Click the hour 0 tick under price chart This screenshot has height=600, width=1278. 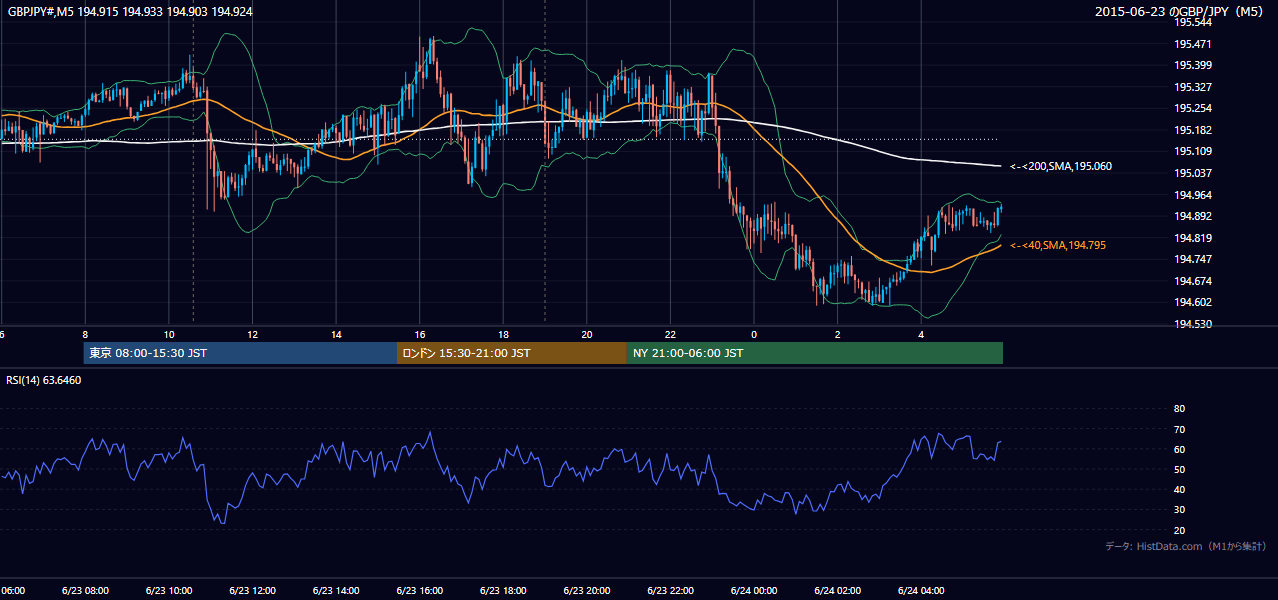[x=754, y=335]
